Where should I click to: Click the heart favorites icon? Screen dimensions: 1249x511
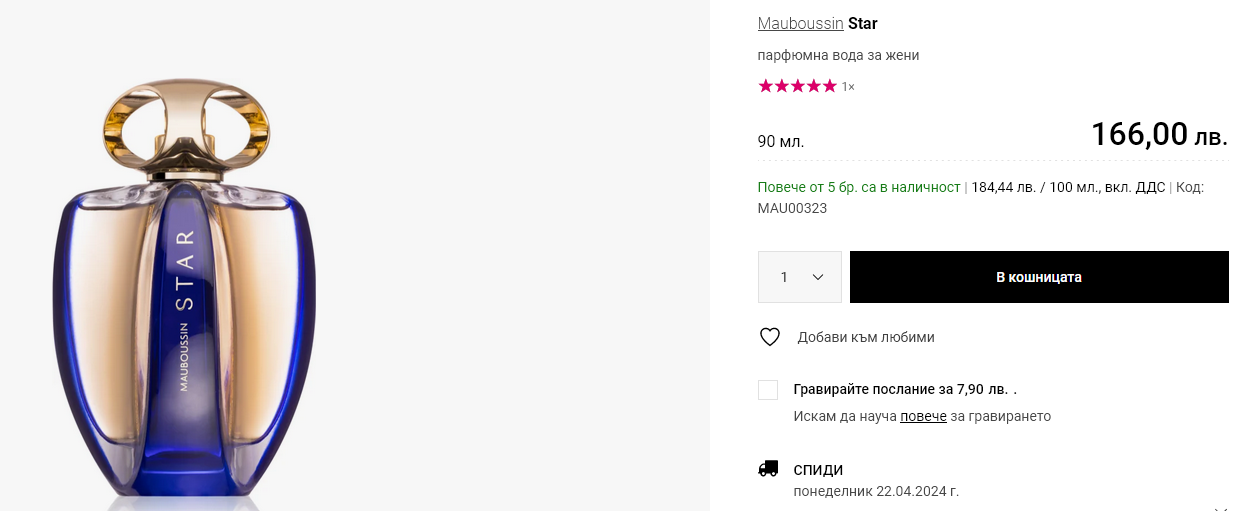pos(769,337)
